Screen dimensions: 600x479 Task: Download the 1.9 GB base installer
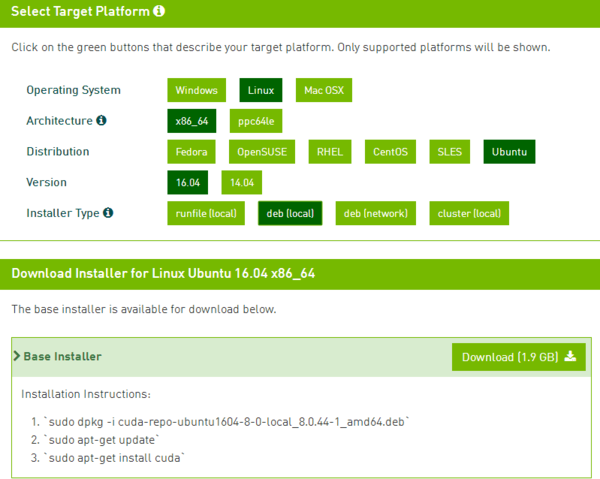tap(518, 357)
